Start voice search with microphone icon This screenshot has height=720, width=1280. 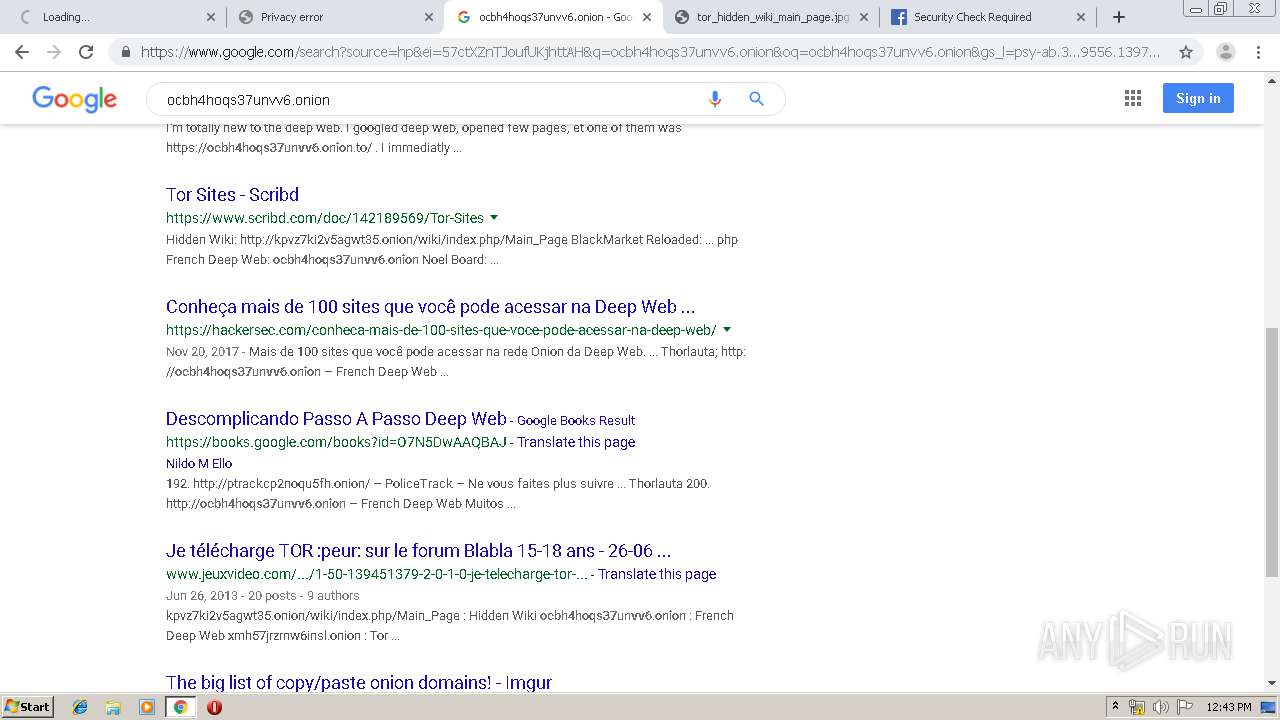click(x=714, y=99)
